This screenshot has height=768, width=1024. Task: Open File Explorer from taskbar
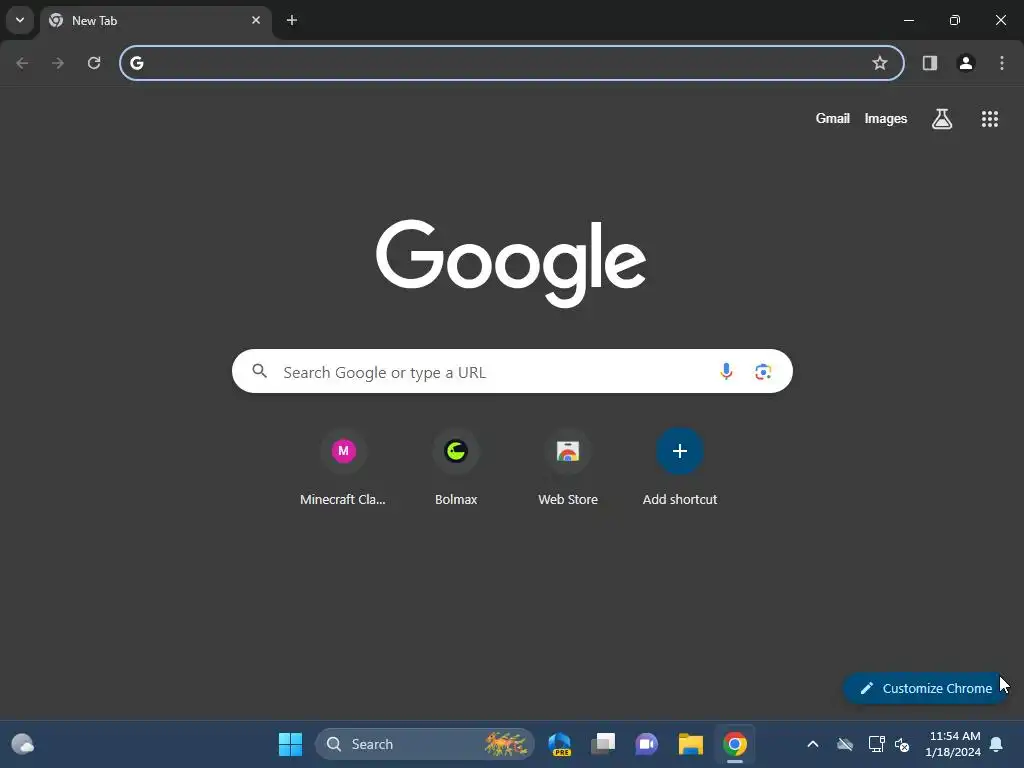690,744
